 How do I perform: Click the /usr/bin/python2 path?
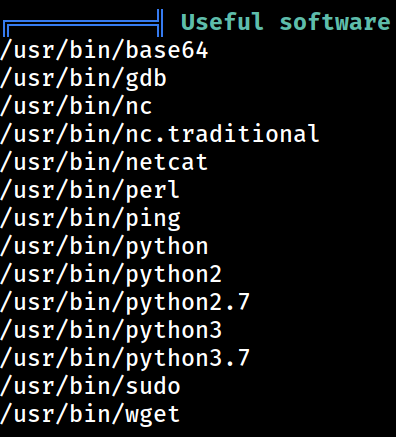pyautogui.click(x=111, y=274)
